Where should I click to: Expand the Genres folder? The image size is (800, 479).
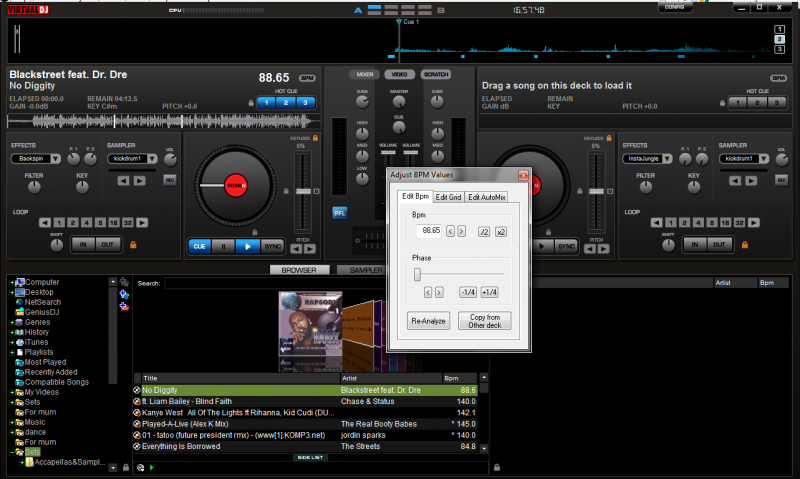point(12,322)
